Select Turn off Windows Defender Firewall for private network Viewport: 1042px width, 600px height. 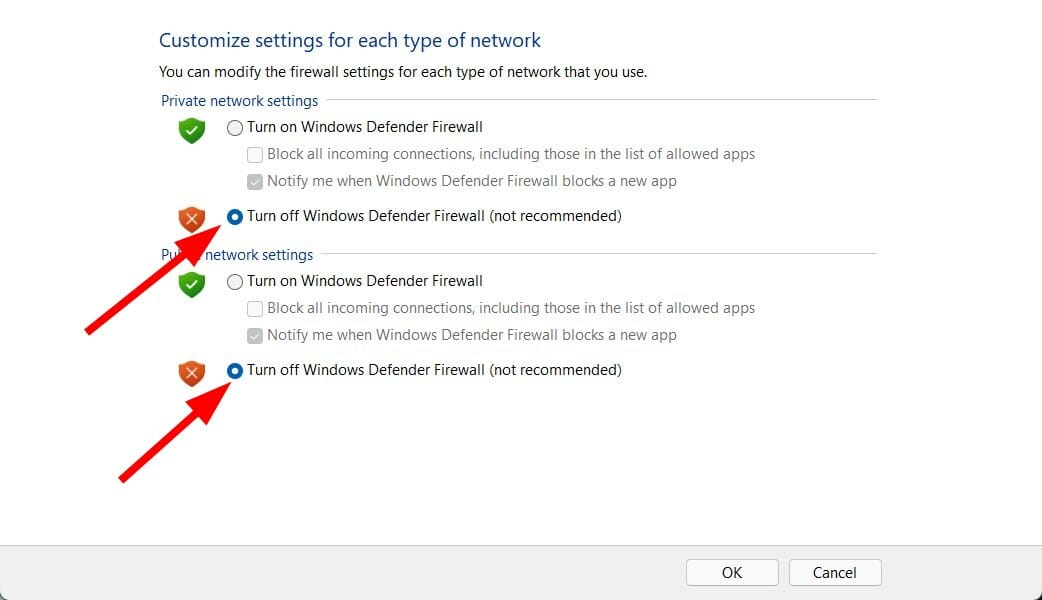(235, 216)
